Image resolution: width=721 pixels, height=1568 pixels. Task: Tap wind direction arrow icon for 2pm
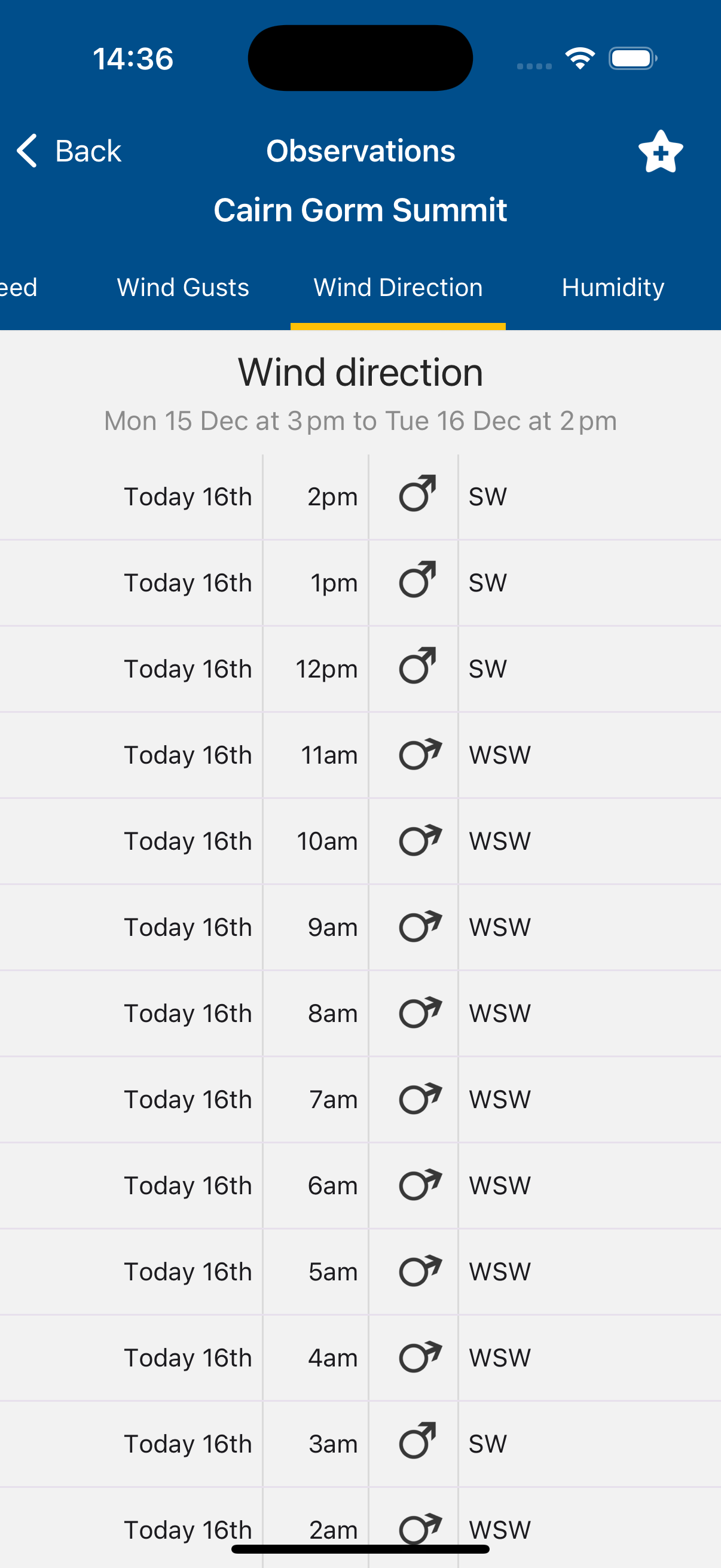(x=417, y=494)
